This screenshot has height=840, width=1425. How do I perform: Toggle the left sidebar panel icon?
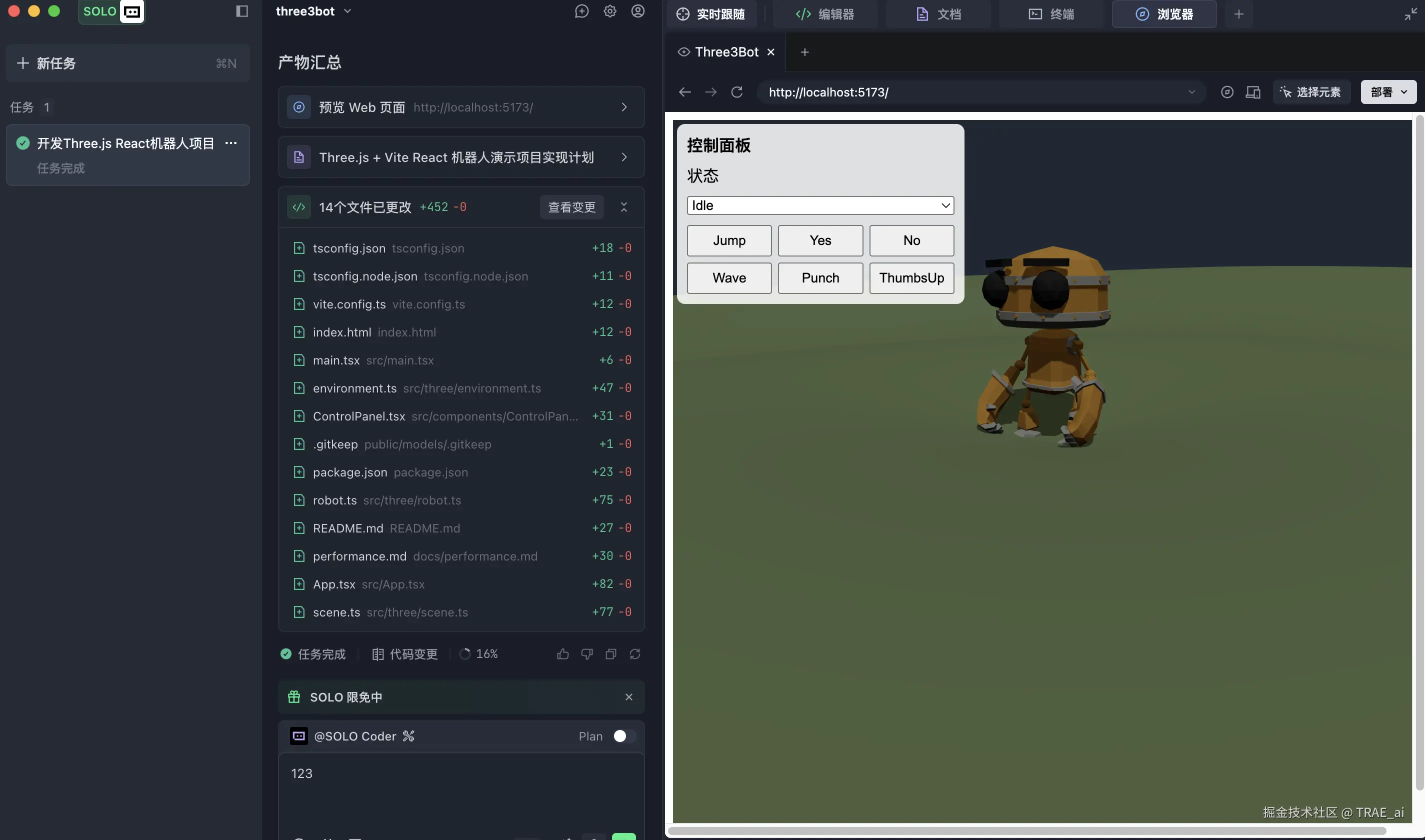pyautogui.click(x=241, y=11)
